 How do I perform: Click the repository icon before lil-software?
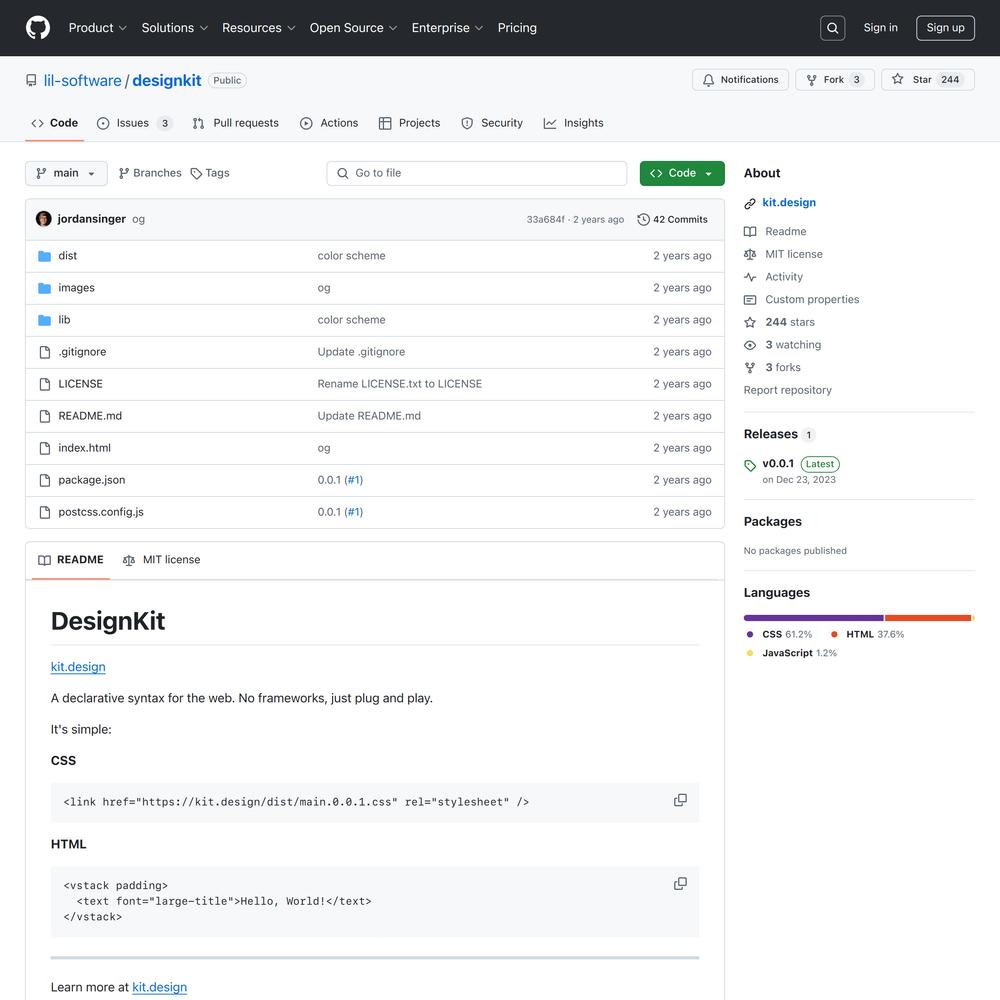coord(31,80)
